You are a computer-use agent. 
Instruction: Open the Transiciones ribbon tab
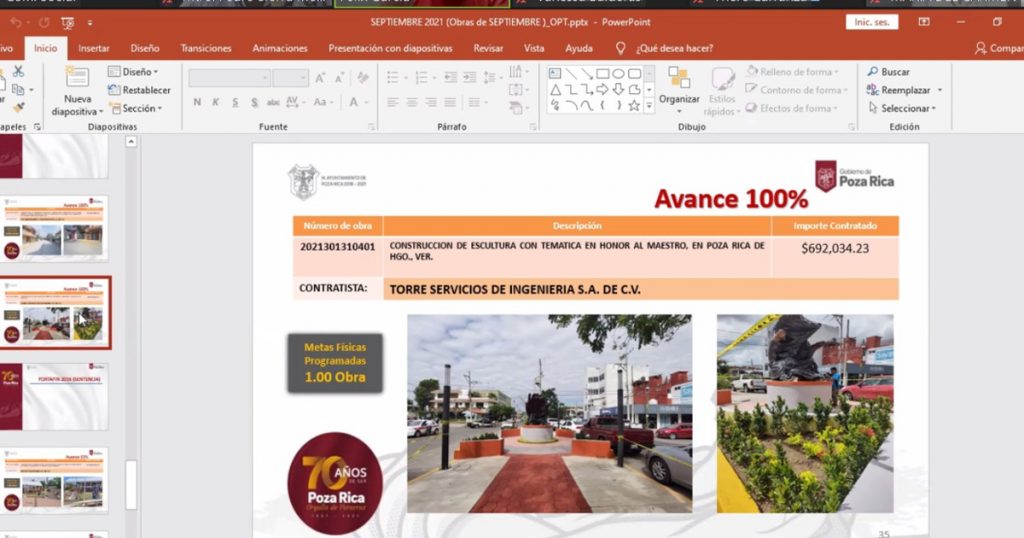tap(206, 48)
